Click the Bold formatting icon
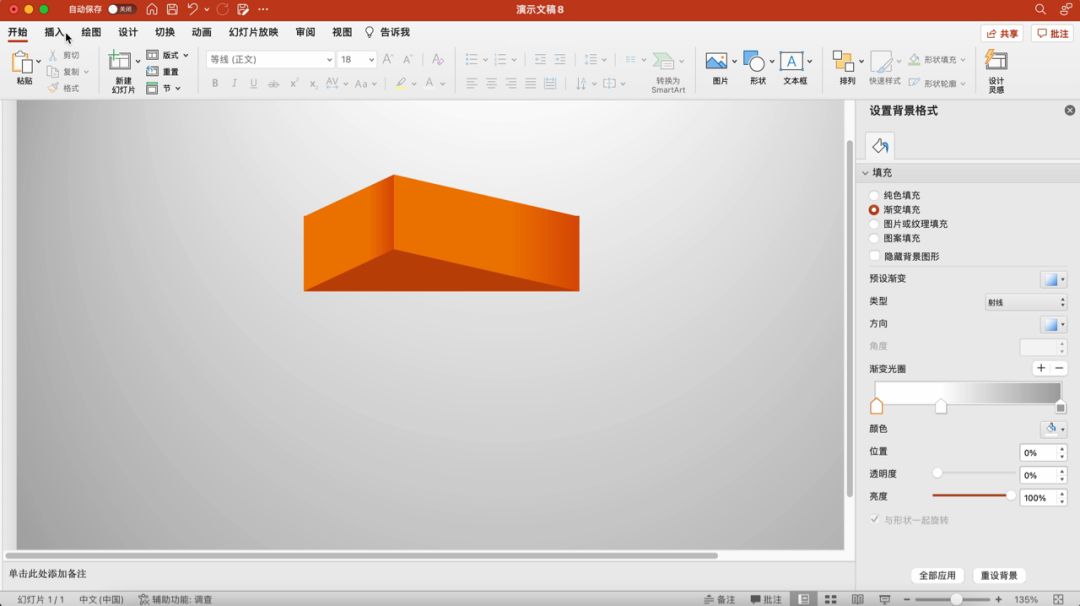Viewport: 1080px width, 606px height. point(215,83)
